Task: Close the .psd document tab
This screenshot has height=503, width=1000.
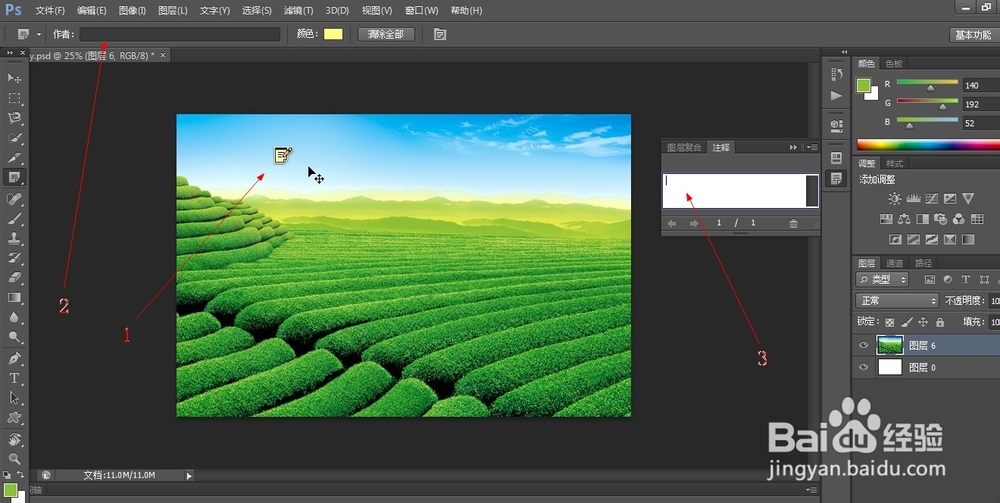Action: (163, 55)
